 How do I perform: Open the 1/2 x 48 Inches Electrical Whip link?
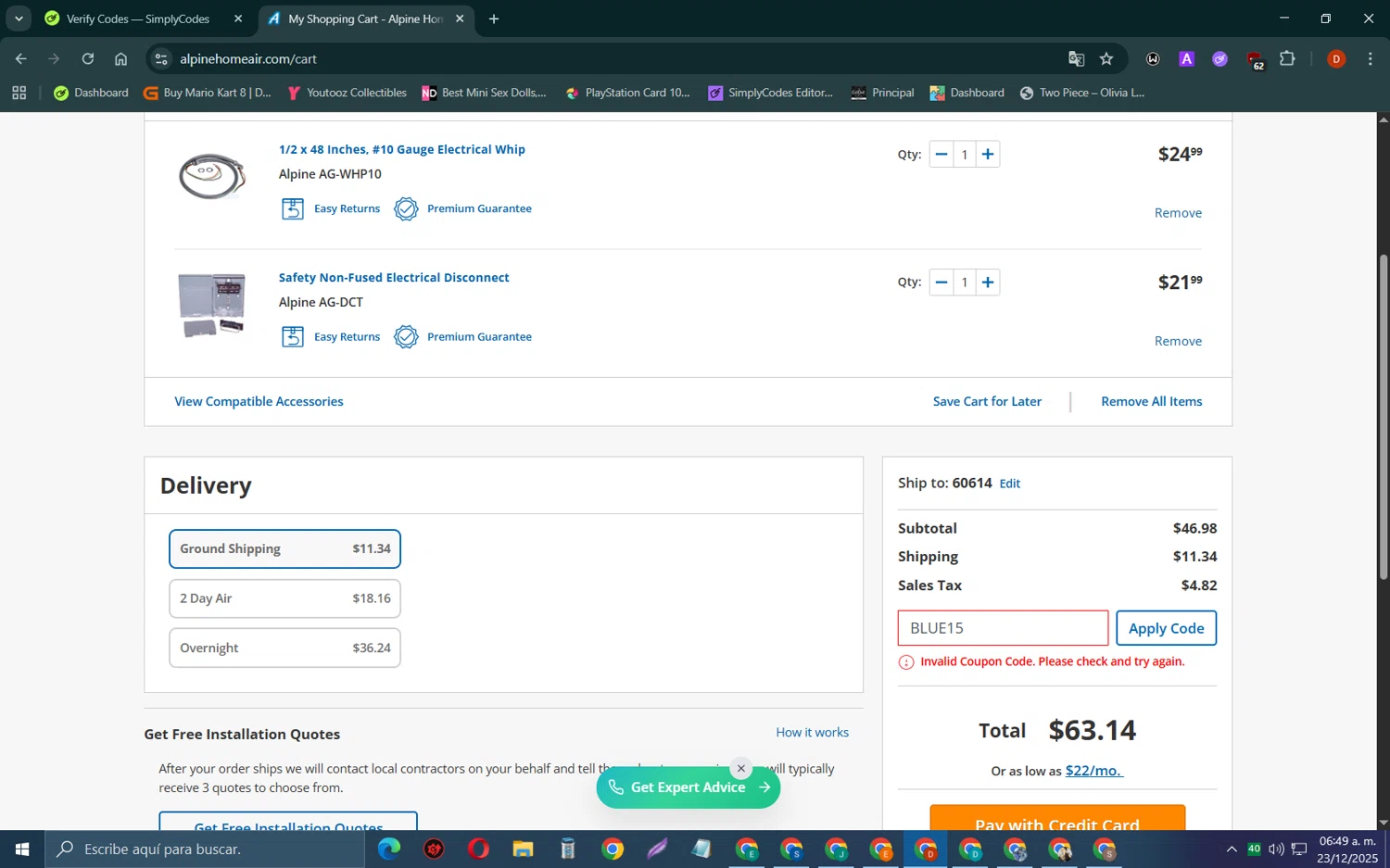pyautogui.click(x=402, y=149)
